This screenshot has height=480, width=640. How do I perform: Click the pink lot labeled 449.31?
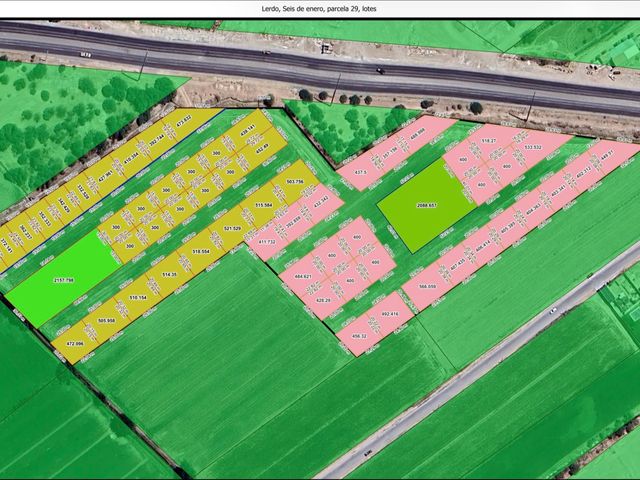coord(608,155)
